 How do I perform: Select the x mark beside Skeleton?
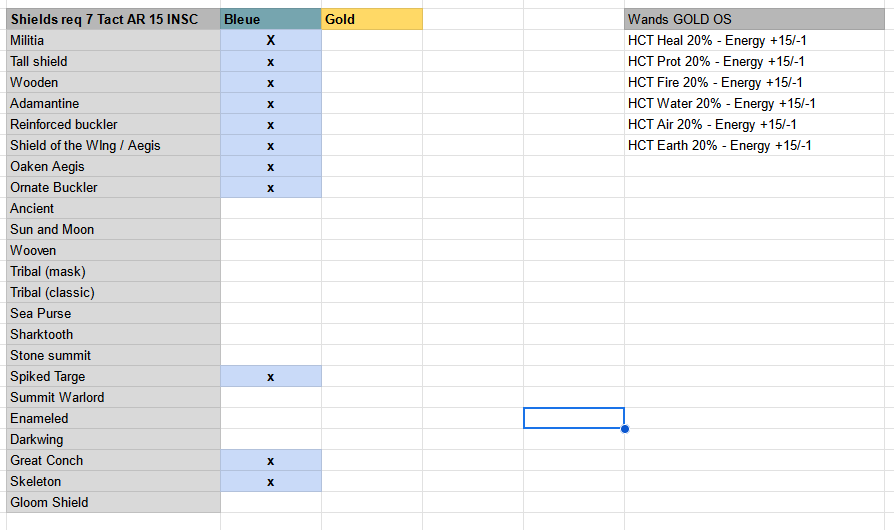(x=270, y=482)
